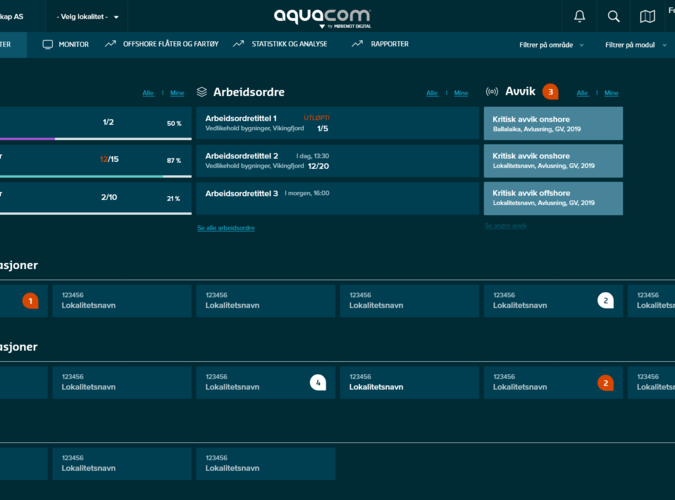The width and height of the screenshot is (675, 500).
Task: Open Arbeidsordretittel 3 work order
Action: pyautogui.click(x=338, y=198)
